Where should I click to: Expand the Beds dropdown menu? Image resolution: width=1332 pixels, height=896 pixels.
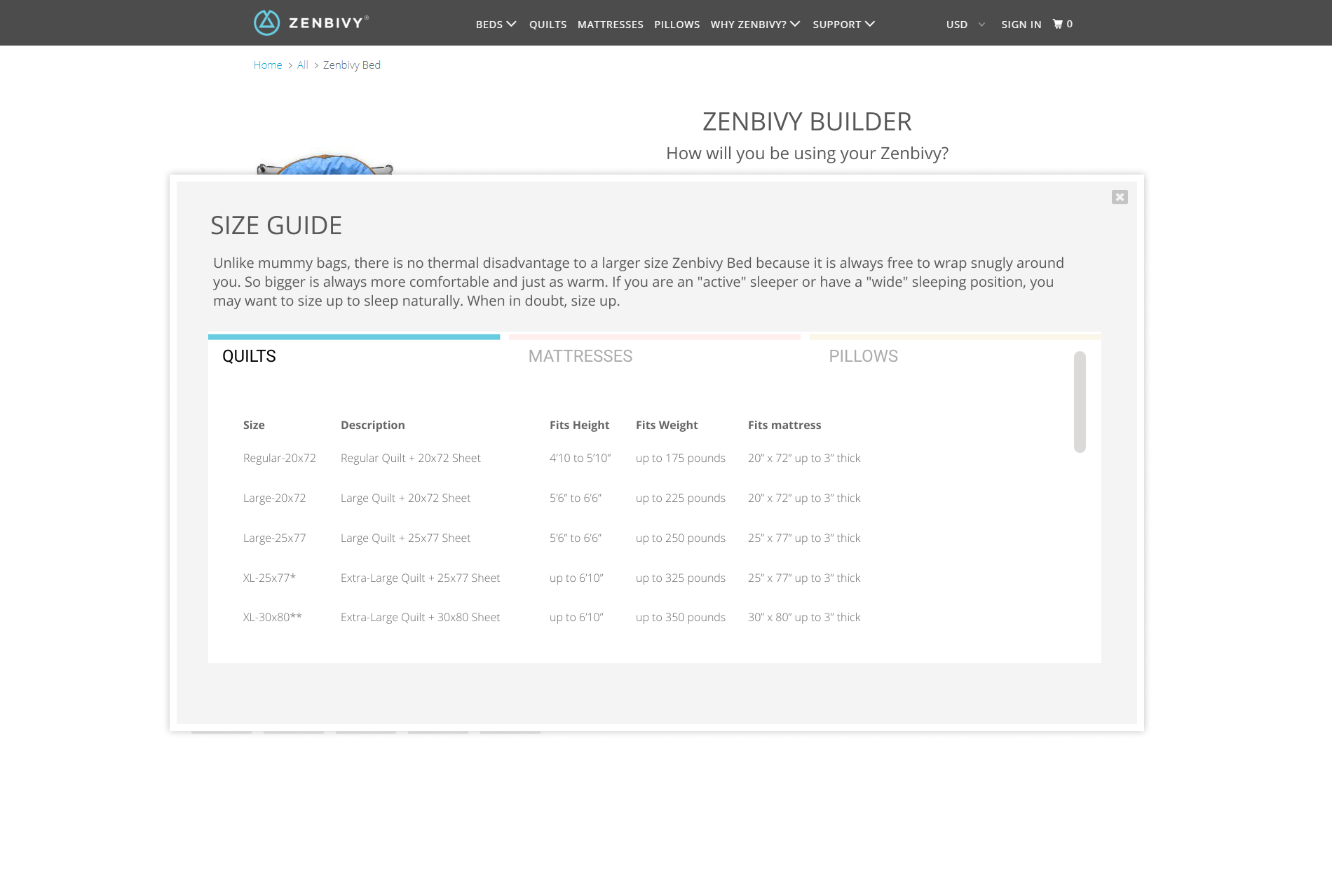coord(496,24)
